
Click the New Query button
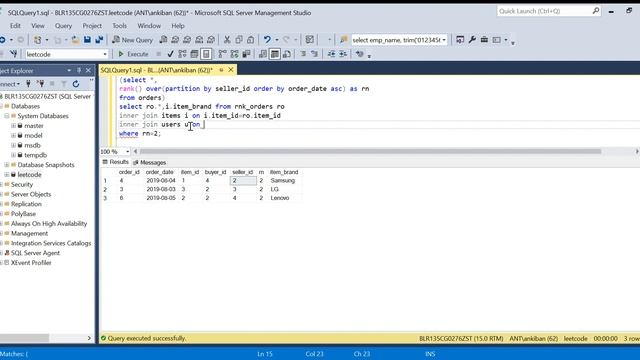tap(132, 40)
